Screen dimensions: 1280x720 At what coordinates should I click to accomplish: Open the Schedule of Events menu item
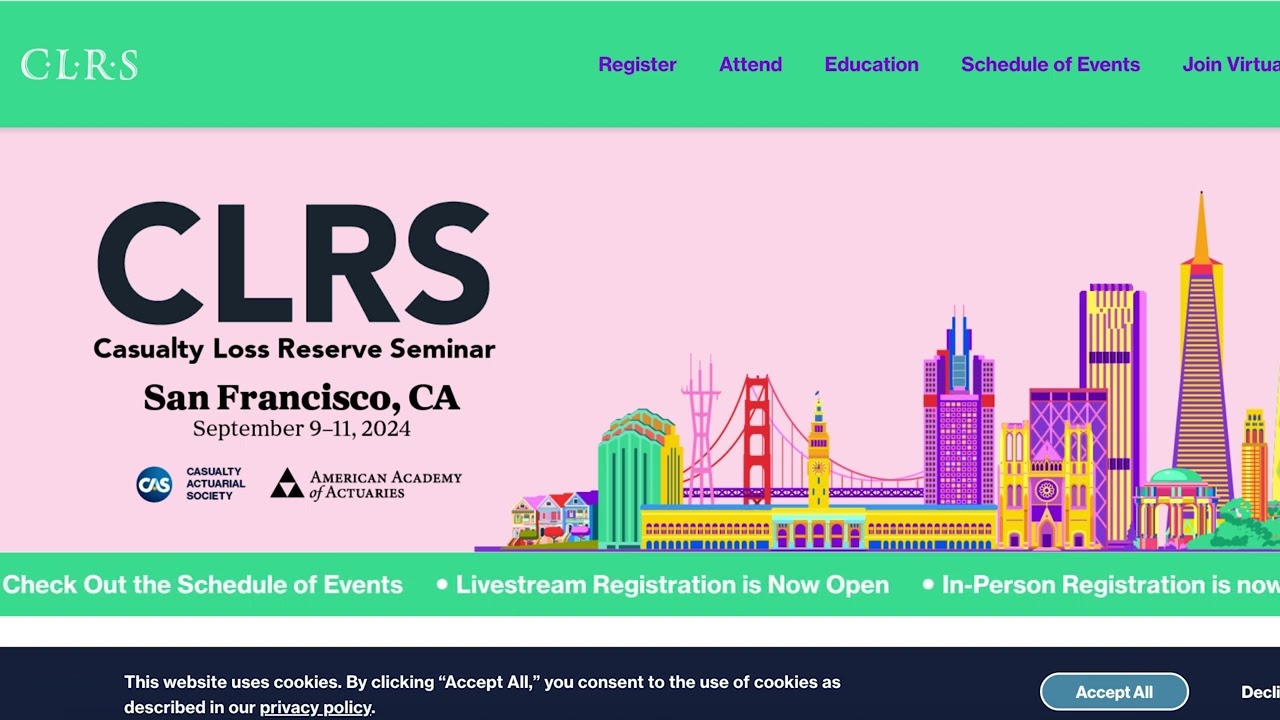click(x=1050, y=64)
